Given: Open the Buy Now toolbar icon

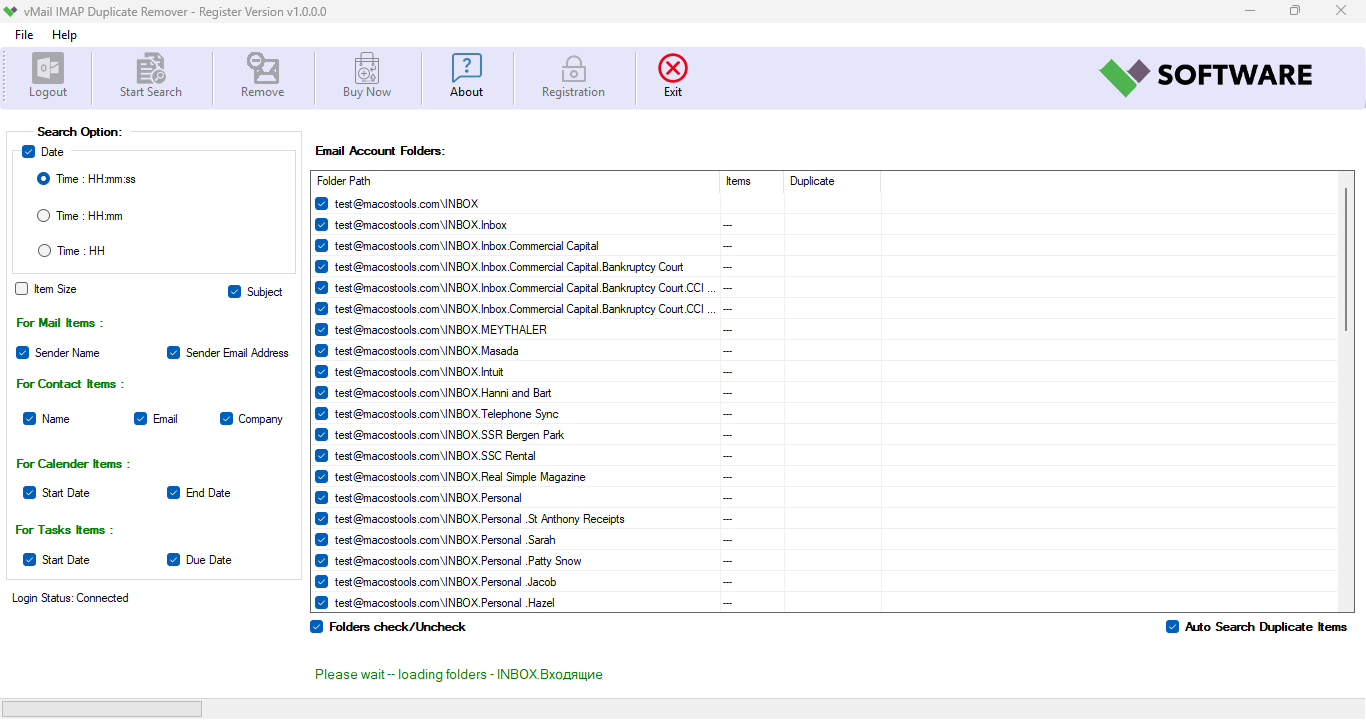Looking at the screenshot, I should tap(367, 68).
